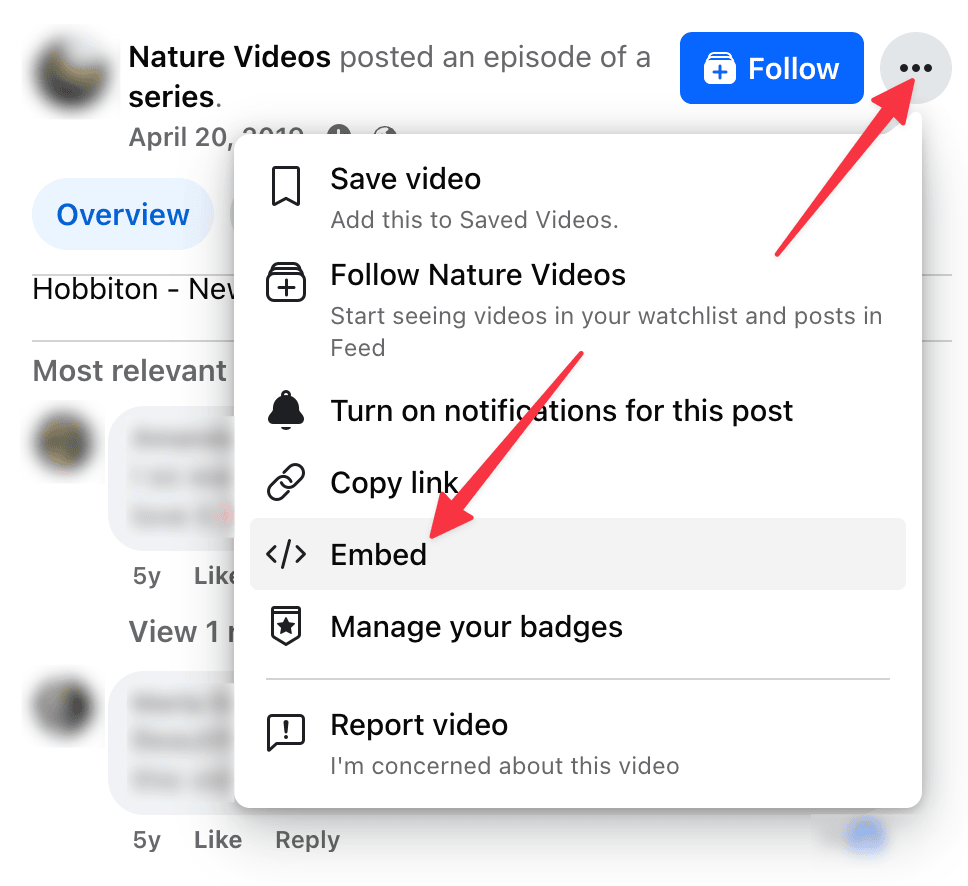Image resolution: width=968 pixels, height=886 pixels.
Task: Click the second commenter's avatar
Action: click(64, 706)
